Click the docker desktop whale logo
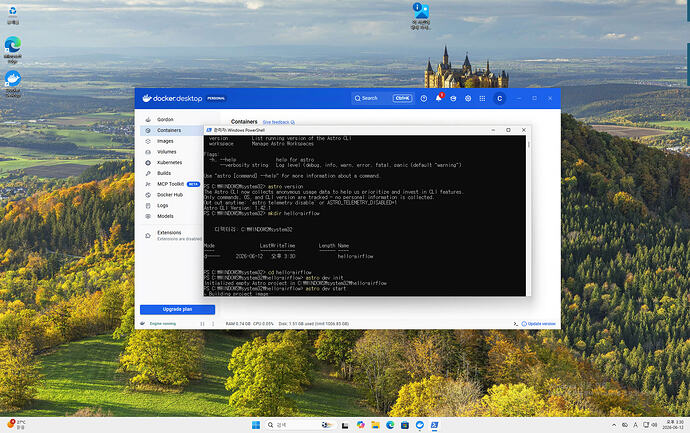Viewport: 690px width, 433px height. pos(147,98)
